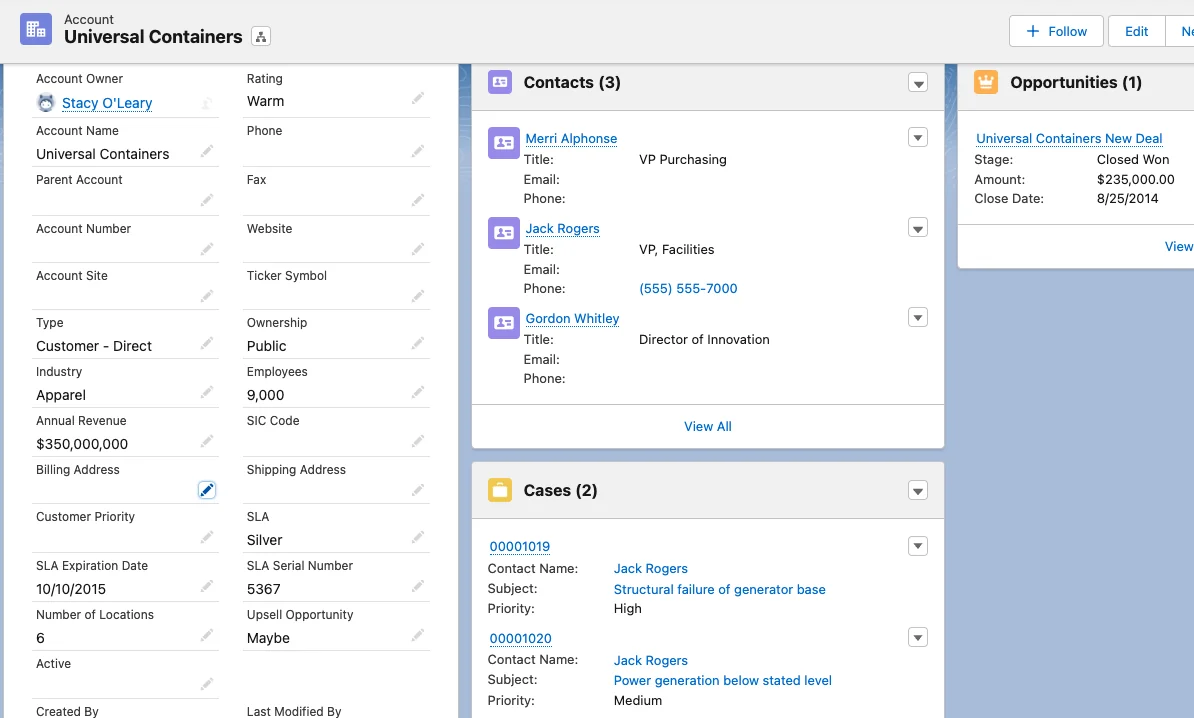1194x718 pixels.
Task: Edit Upsell Opportunity Maybe via pencil
Action: point(417,635)
